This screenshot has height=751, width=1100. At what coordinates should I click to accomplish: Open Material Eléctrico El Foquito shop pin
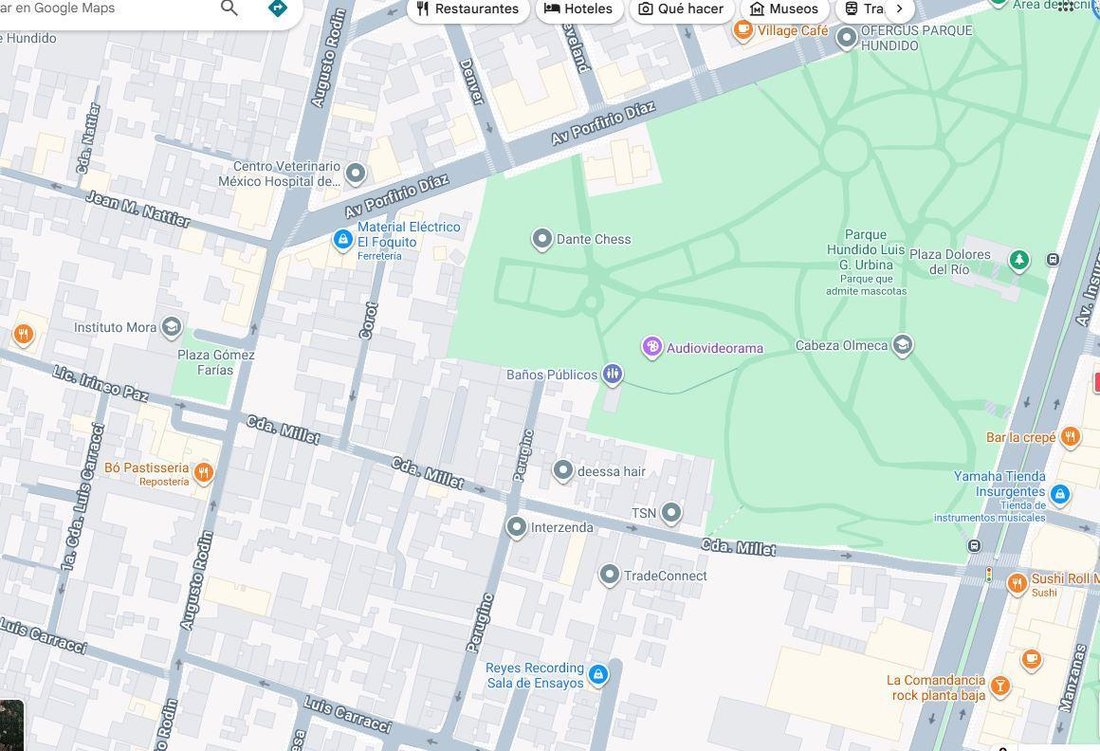[343, 241]
